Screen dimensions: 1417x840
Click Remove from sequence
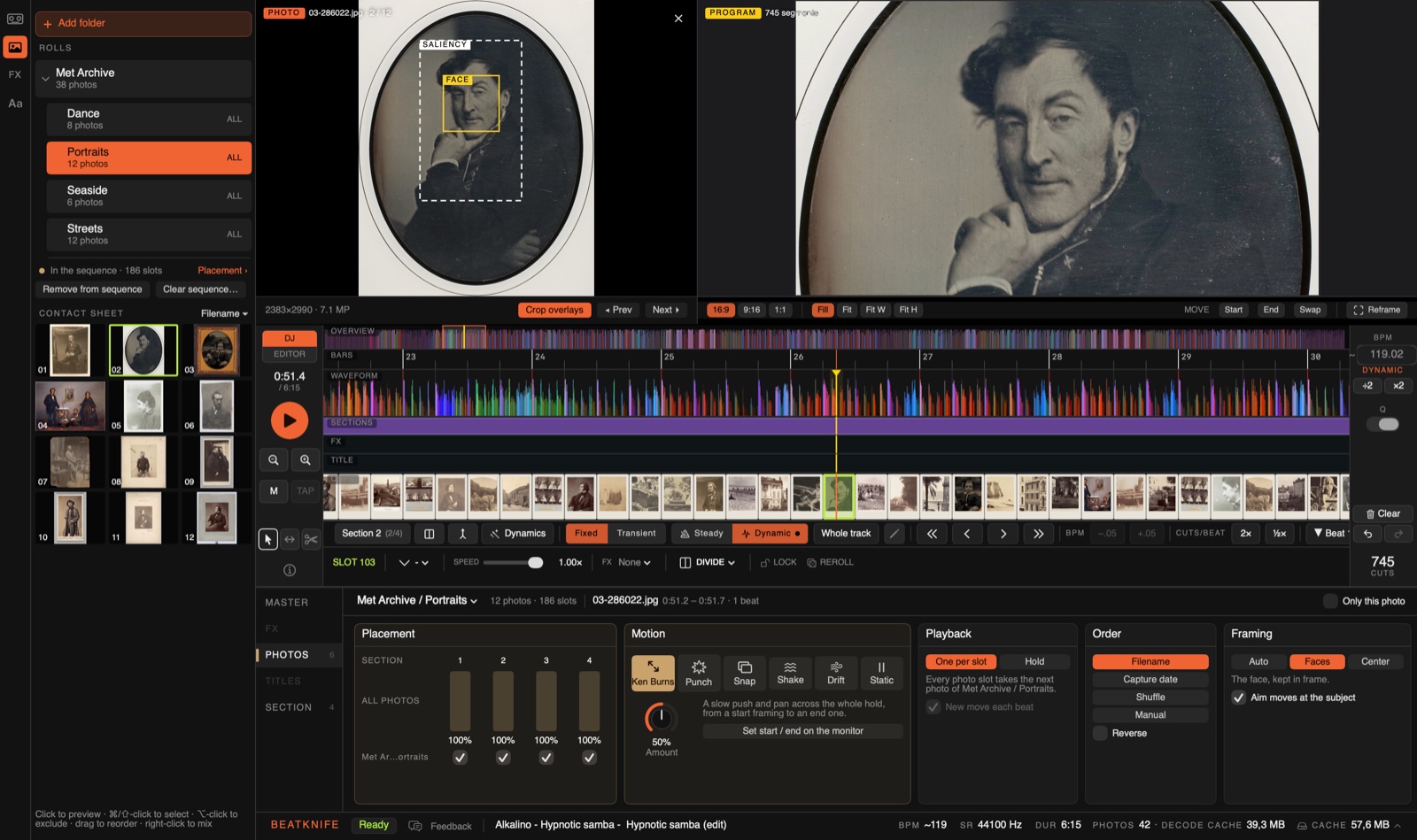[92, 289]
